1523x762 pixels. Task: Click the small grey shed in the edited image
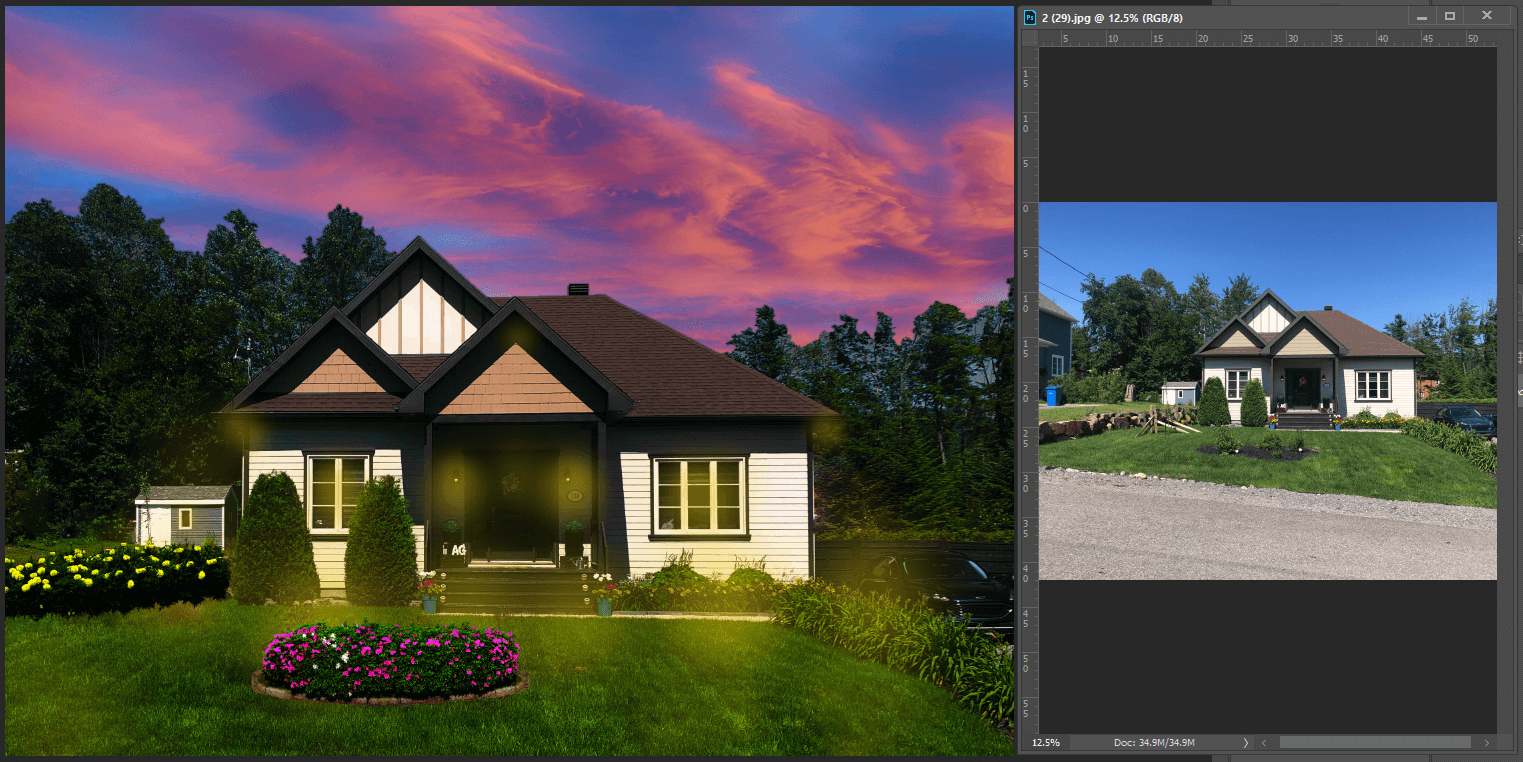183,515
